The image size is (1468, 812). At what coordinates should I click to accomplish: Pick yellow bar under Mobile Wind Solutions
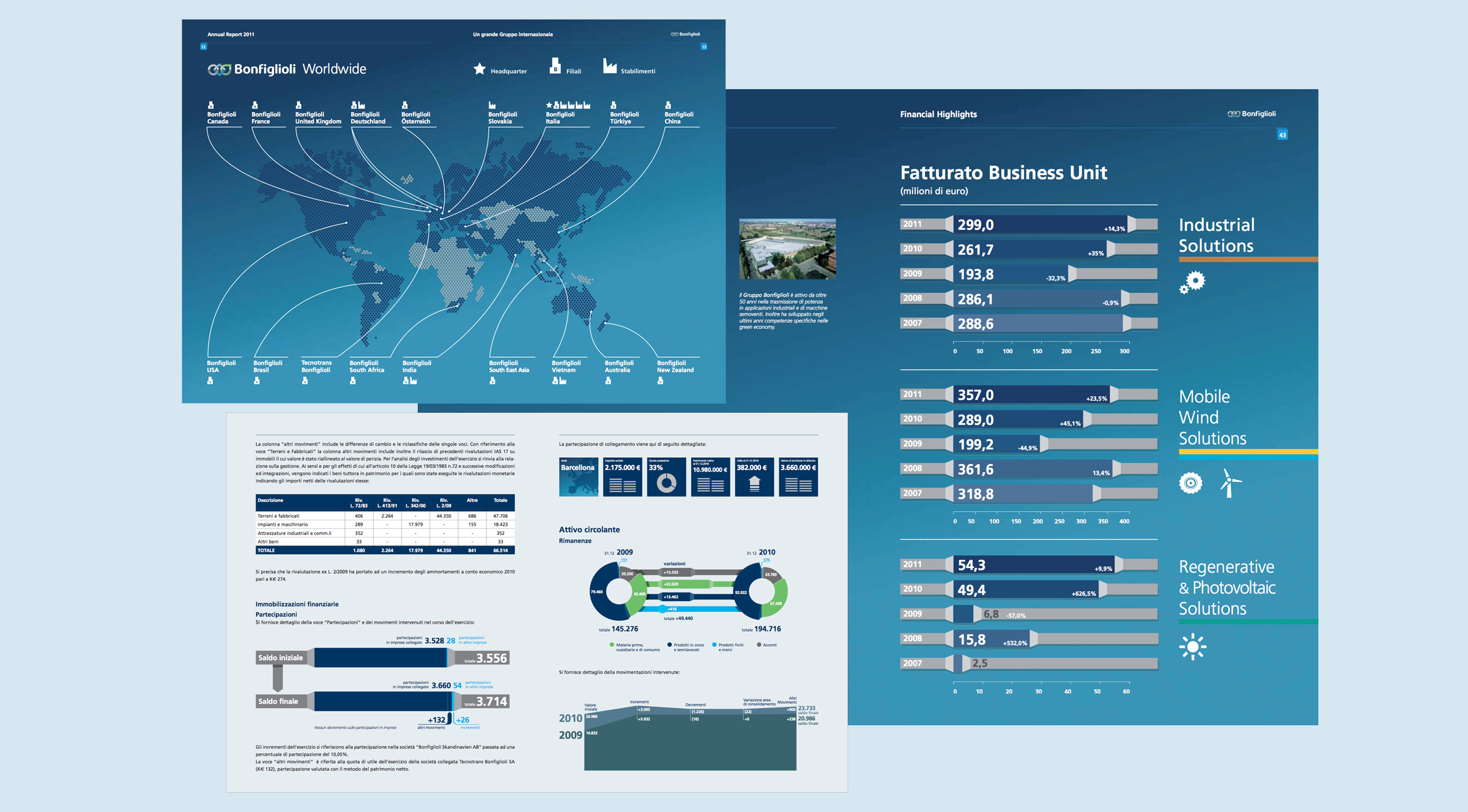[x=1248, y=452]
